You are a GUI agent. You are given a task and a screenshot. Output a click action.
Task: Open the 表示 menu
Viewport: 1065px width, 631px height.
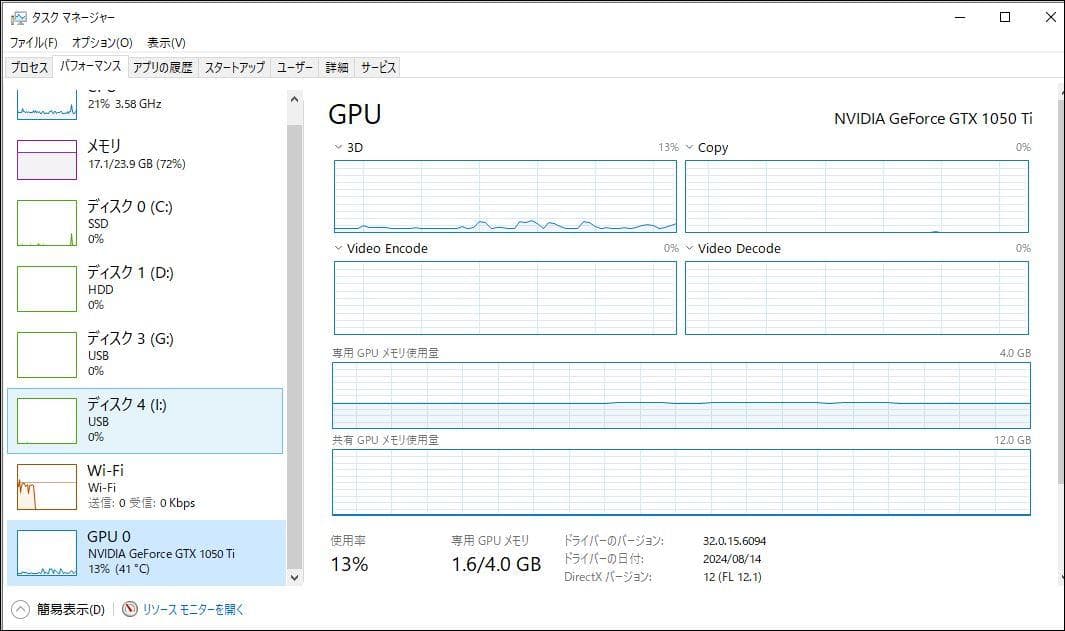tap(165, 43)
